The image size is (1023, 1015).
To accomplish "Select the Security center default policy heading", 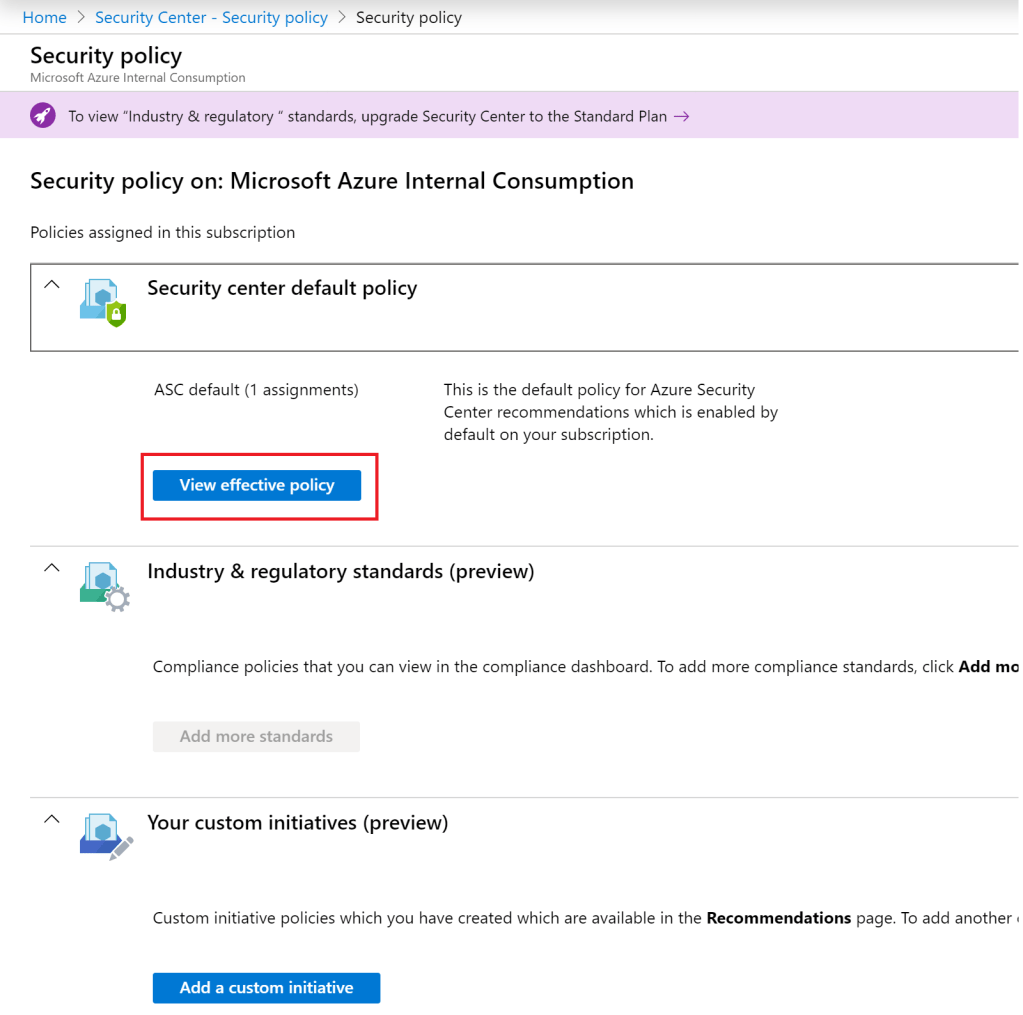I will point(282,288).
